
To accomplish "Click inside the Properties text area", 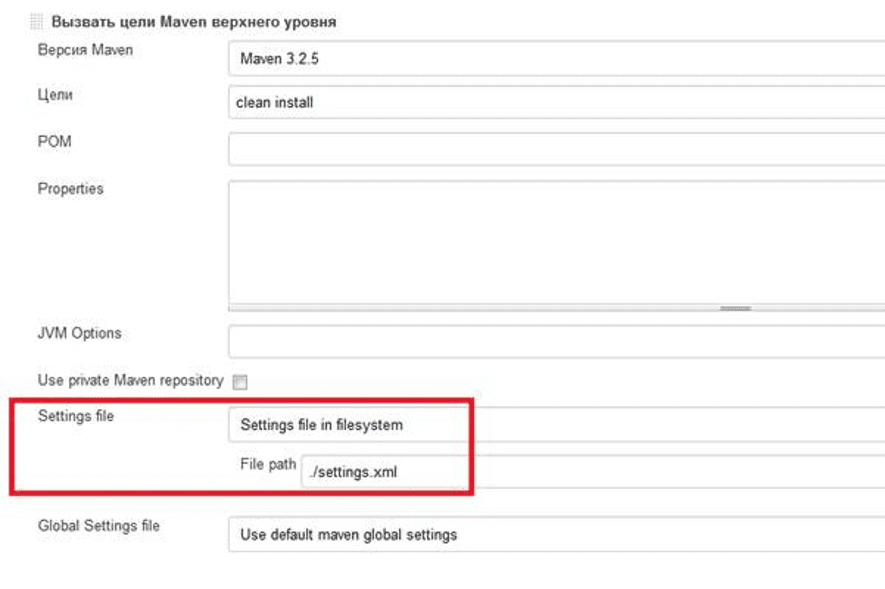I will point(555,240).
